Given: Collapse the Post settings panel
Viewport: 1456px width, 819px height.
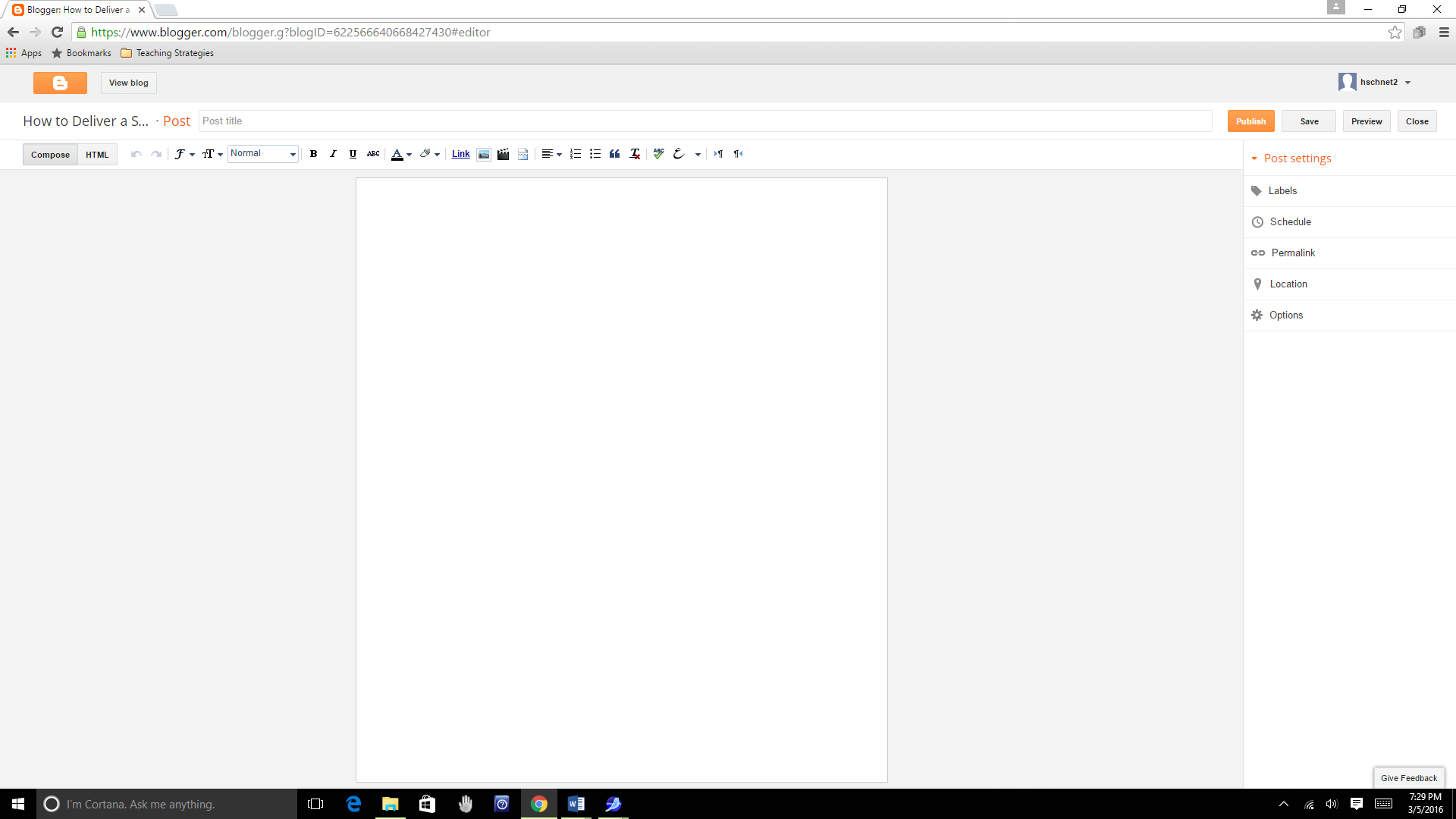Looking at the screenshot, I should pyautogui.click(x=1291, y=158).
